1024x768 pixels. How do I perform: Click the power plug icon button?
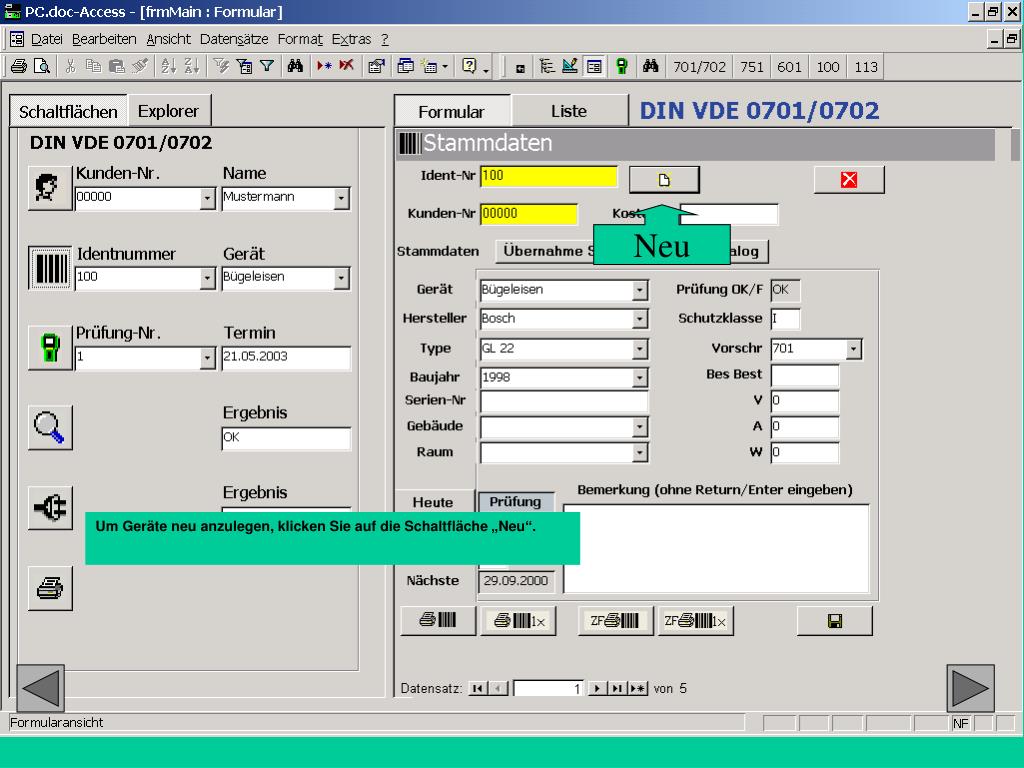point(50,507)
